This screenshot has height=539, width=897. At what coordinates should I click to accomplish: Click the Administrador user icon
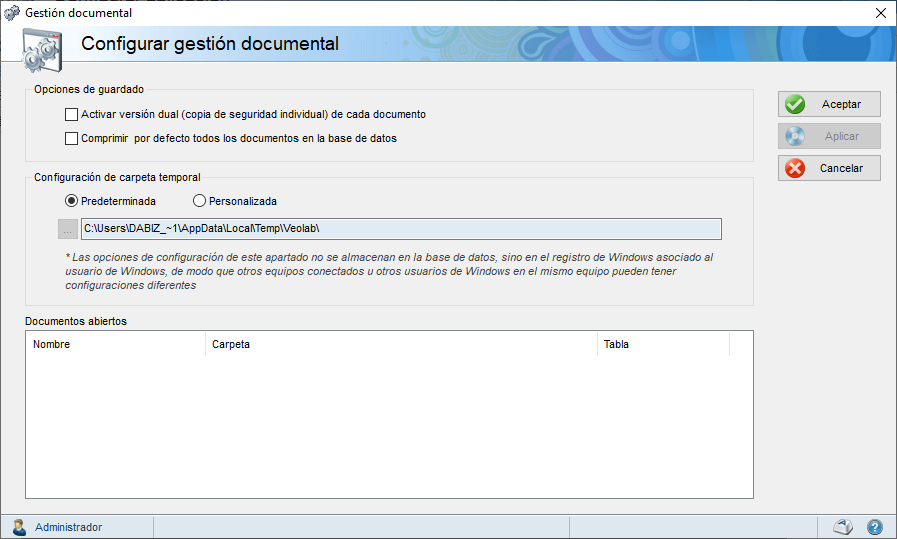[19, 527]
